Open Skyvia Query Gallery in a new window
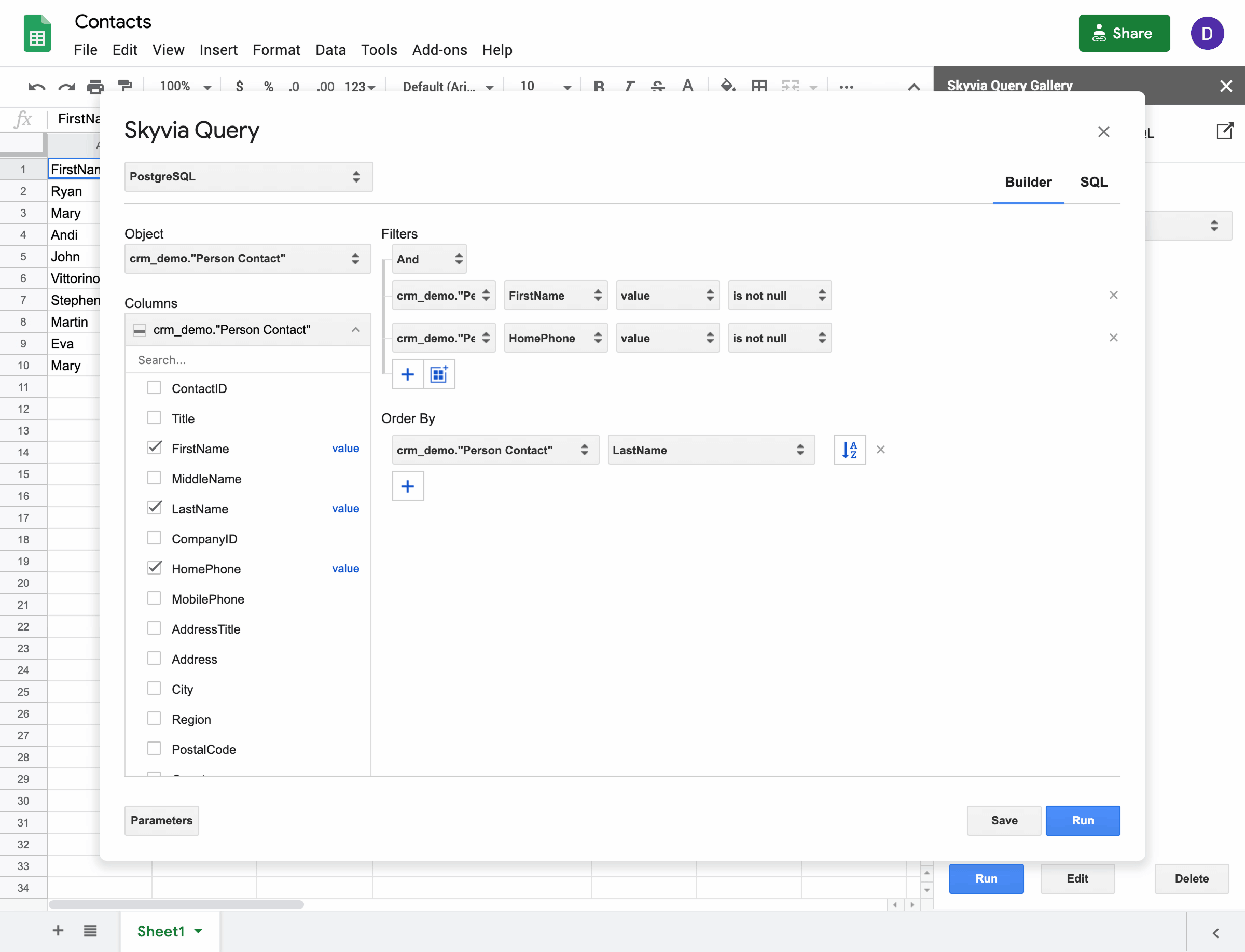 (x=1224, y=132)
